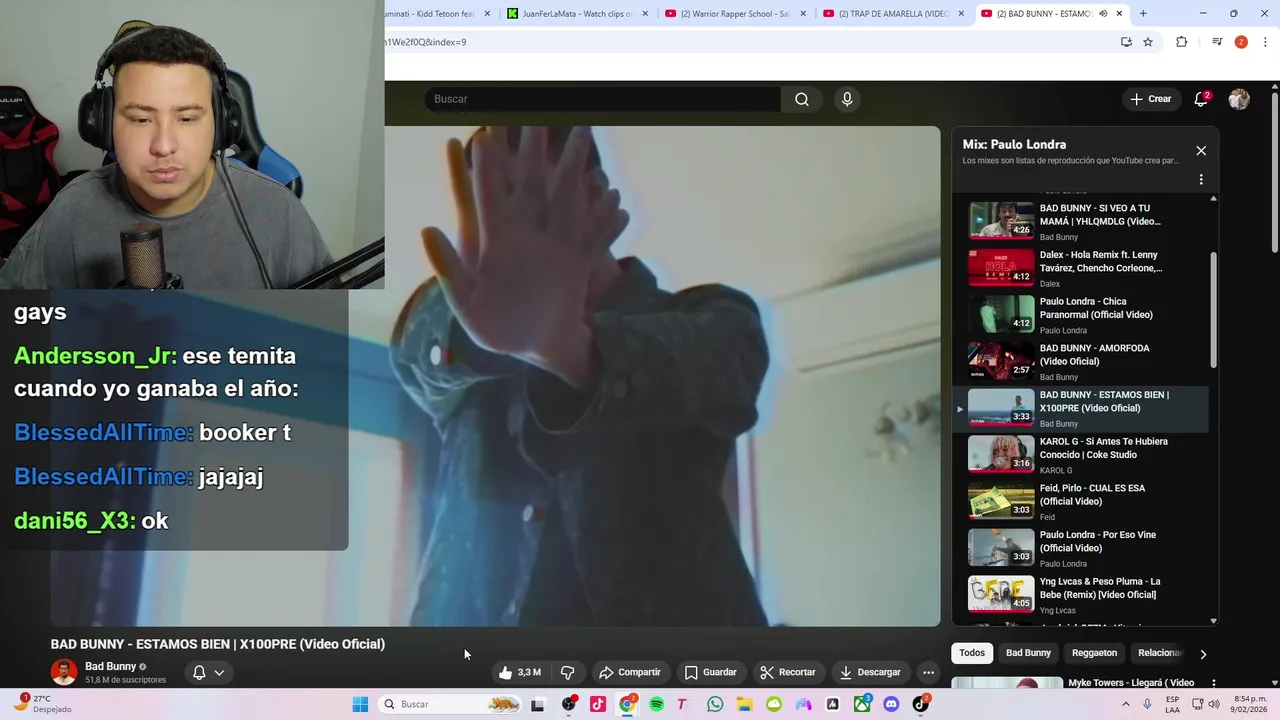
Task: Open more actions ellipsis beside Descargar
Action: point(928,672)
